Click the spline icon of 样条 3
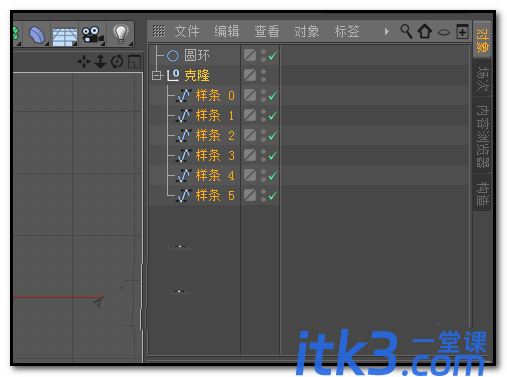This screenshot has width=507, height=377. point(184,156)
